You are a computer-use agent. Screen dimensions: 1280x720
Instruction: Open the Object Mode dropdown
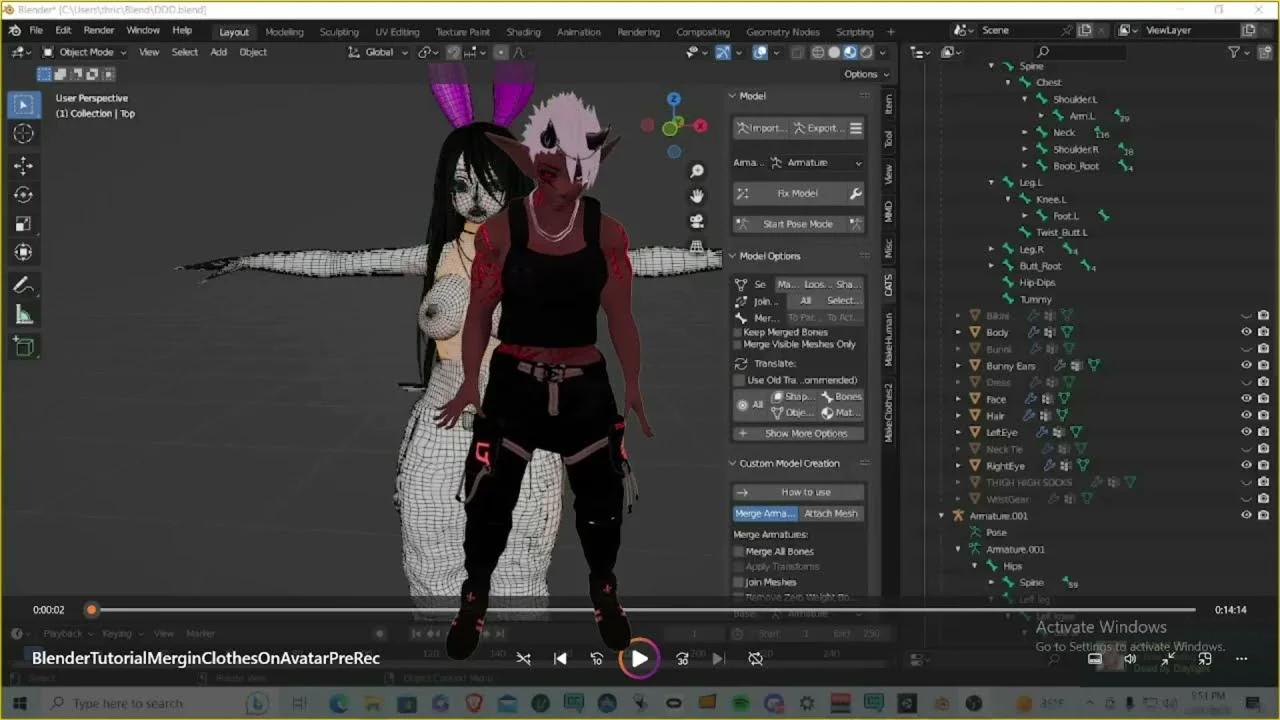(x=85, y=52)
